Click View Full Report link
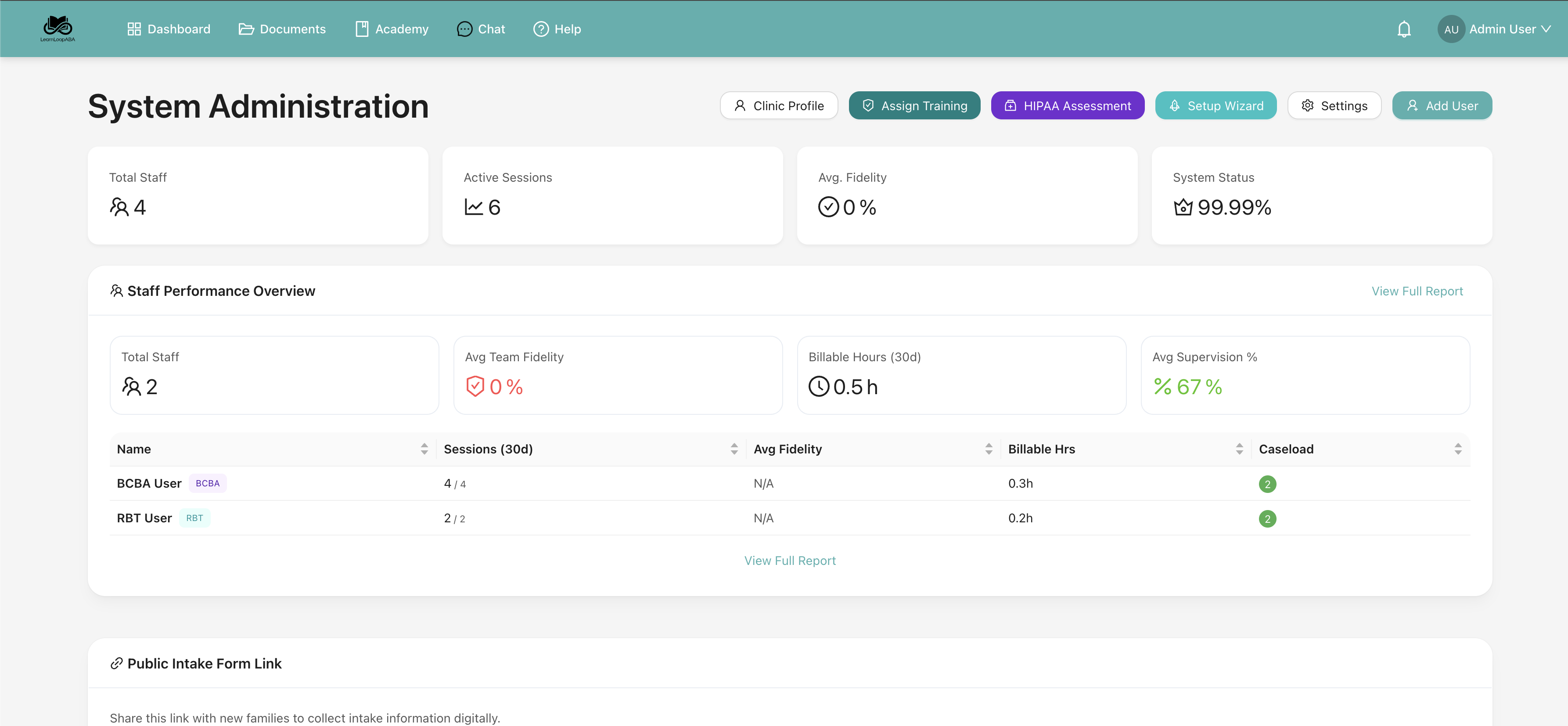The height and width of the screenshot is (726, 1568). click(x=1417, y=291)
